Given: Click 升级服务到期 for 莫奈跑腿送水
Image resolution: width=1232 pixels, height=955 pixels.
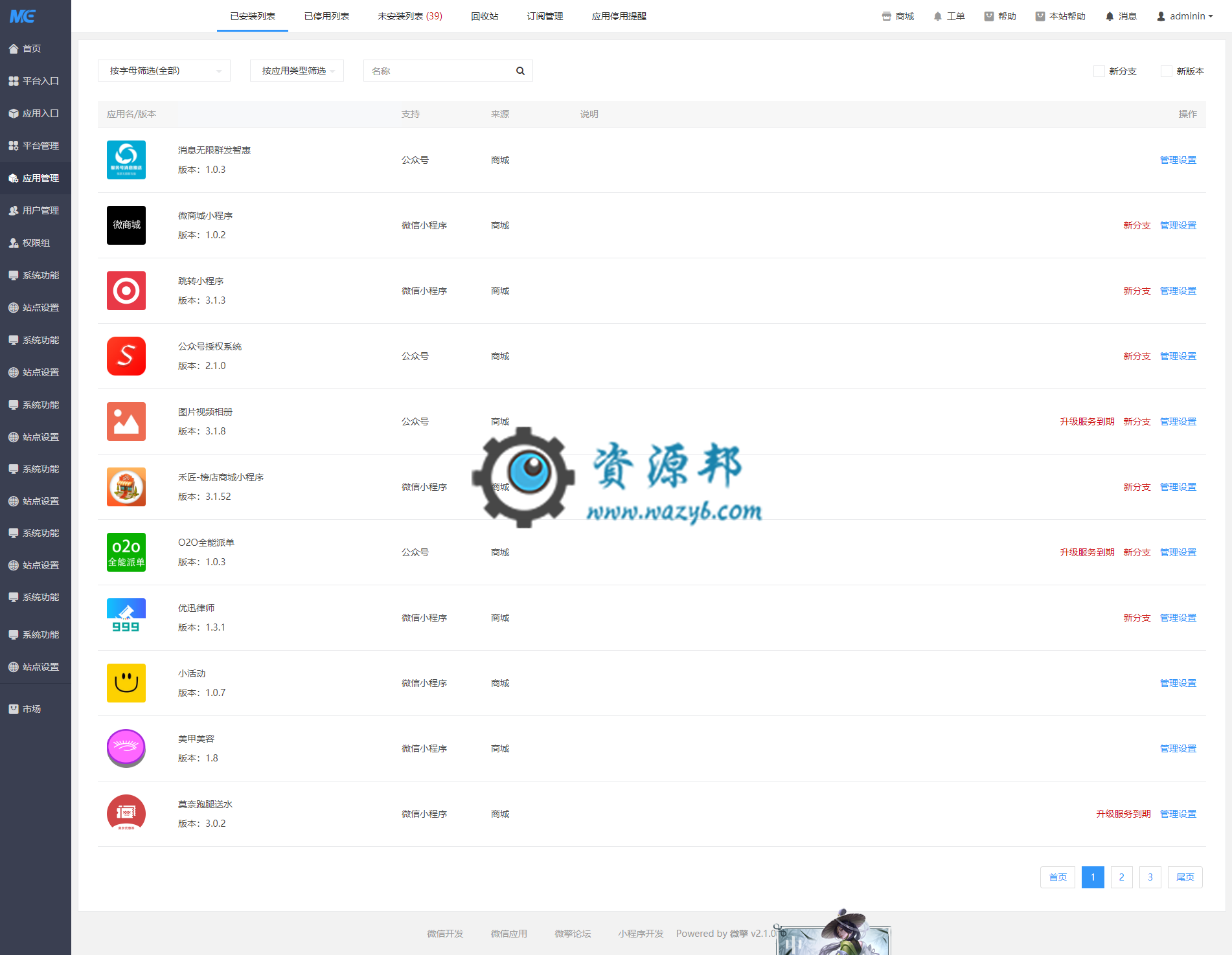Looking at the screenshot, I should click(x=1123, y=814).
